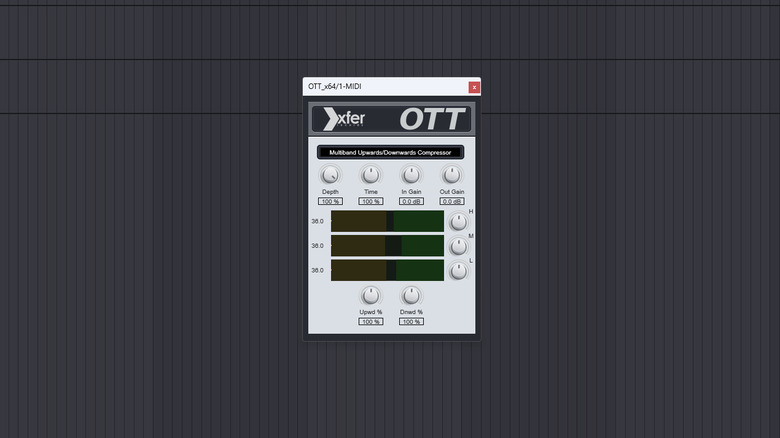
Task: Click the low band compression meter
Action: tap(388, 270)
